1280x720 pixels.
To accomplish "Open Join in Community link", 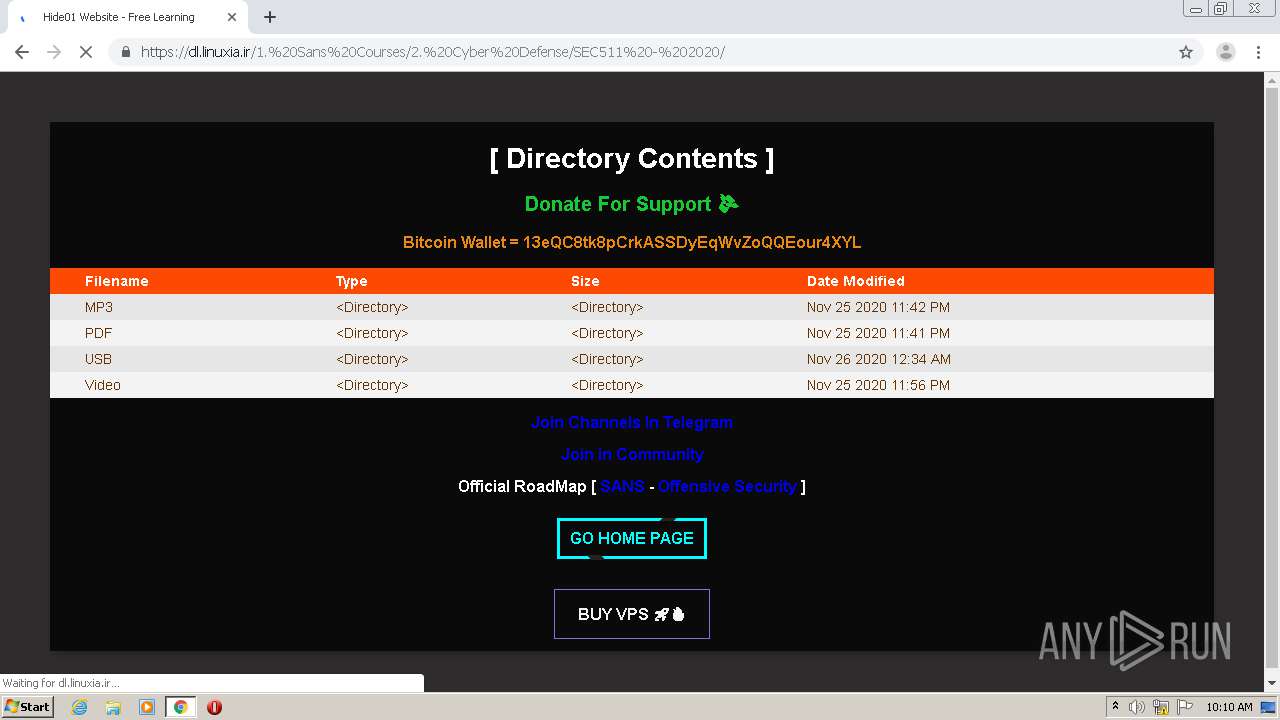I will click(632, 454).
